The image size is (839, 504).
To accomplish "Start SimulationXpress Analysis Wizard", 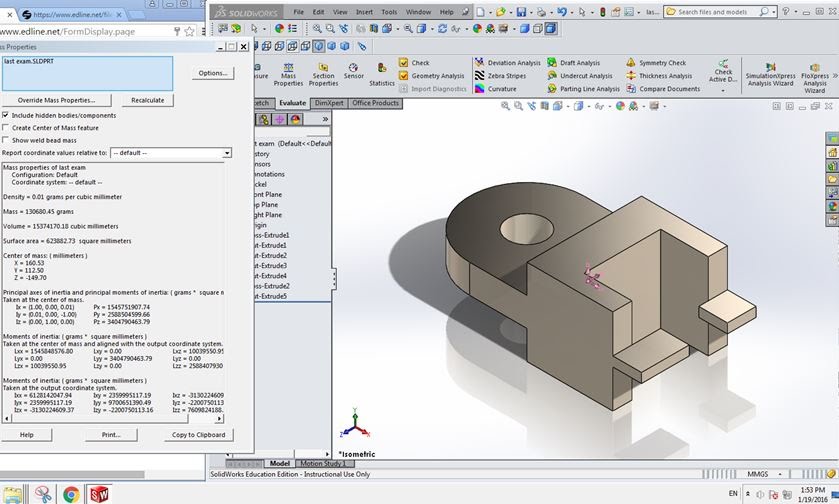I will (x=771, y=75).
